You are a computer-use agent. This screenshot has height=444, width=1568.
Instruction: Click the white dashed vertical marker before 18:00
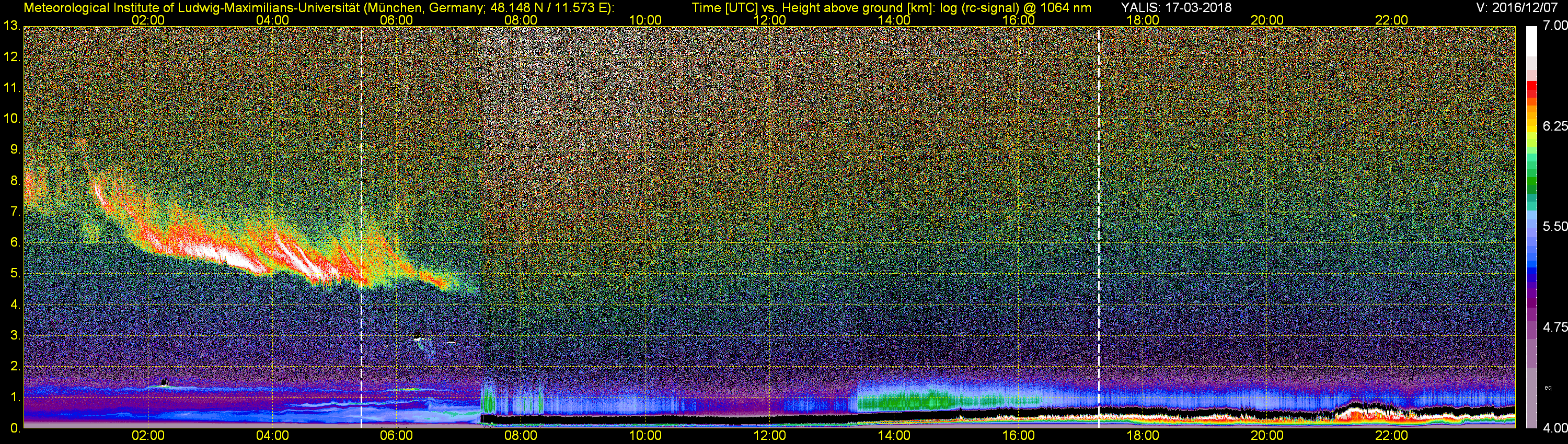[1099, 227]
